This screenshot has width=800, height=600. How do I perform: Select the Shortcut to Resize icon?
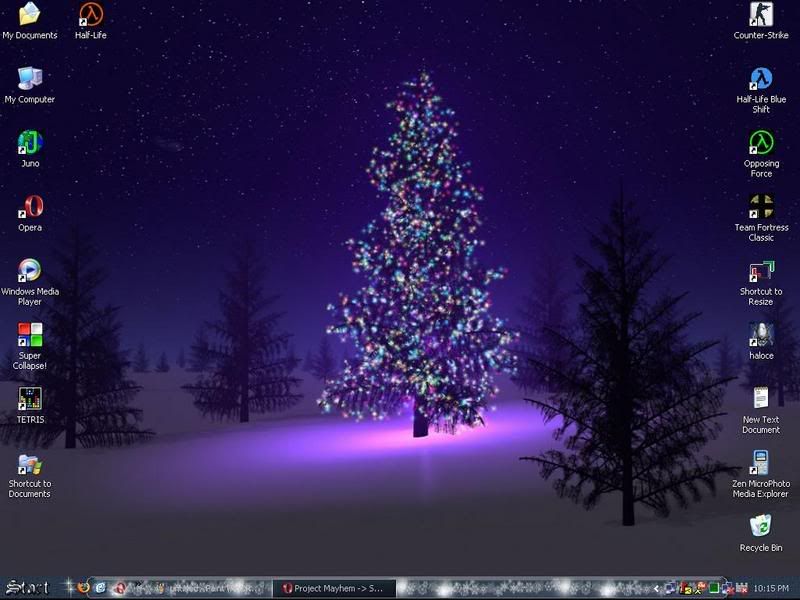[761, 271]
